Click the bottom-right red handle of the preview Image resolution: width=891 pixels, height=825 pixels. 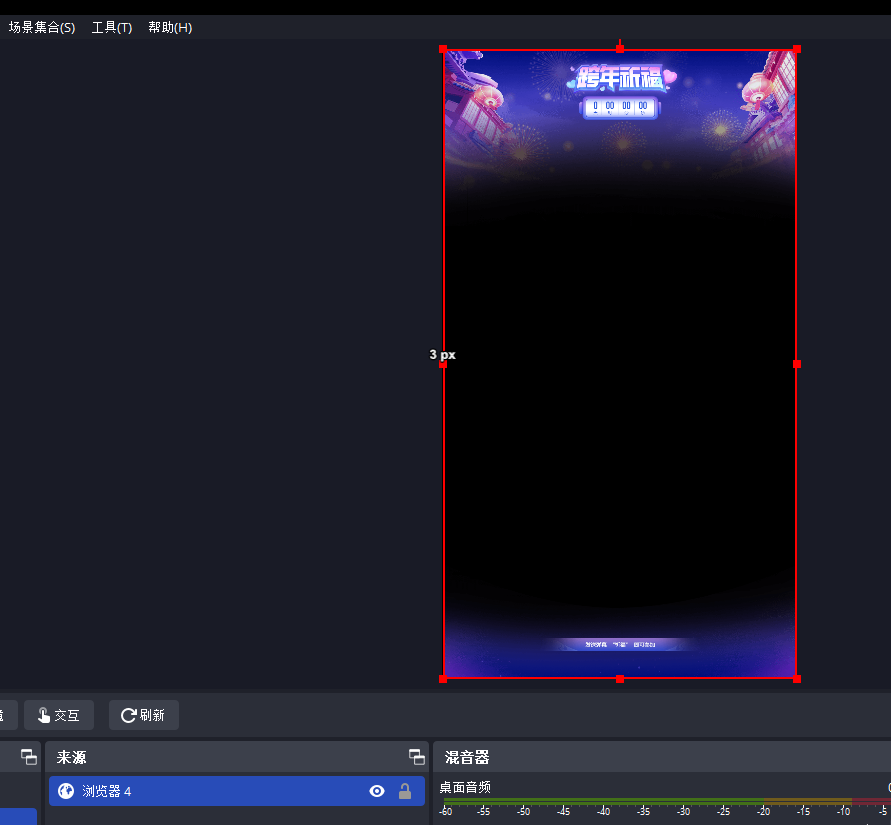(x=797, y=679)
